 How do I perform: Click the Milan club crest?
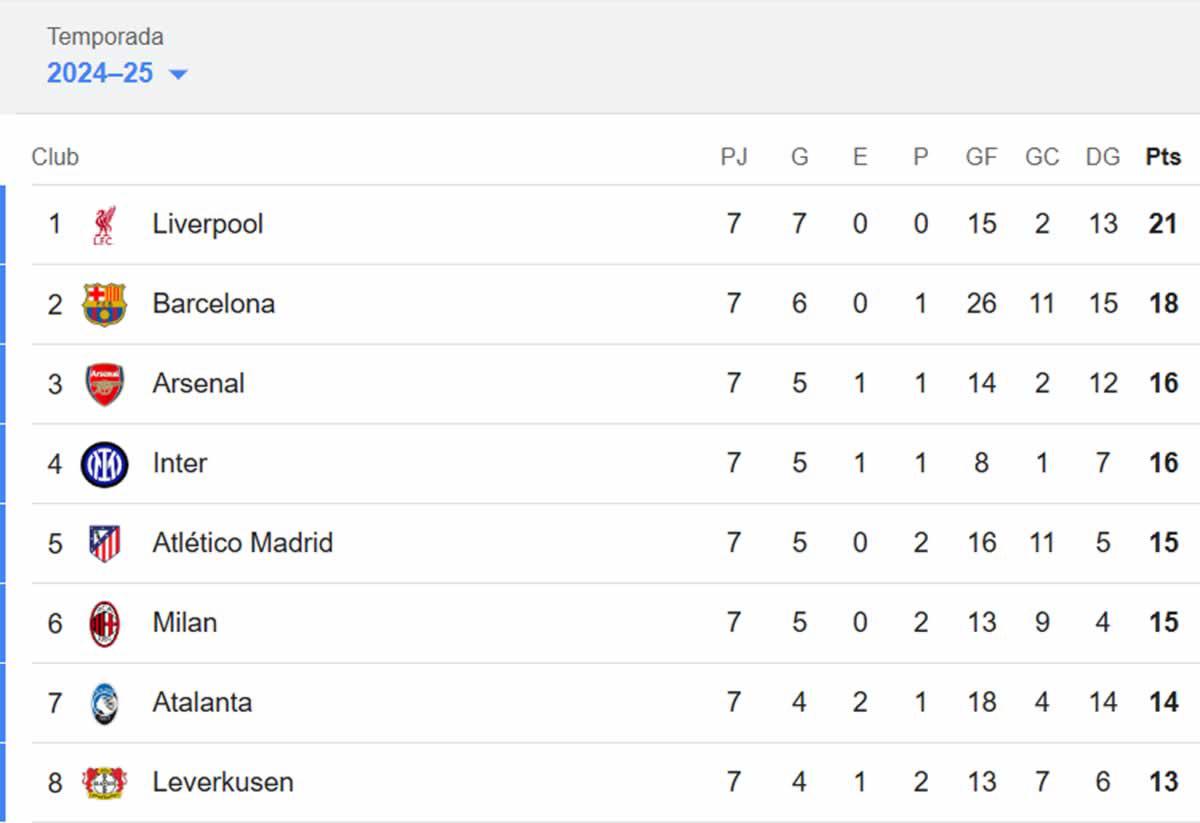104,622
